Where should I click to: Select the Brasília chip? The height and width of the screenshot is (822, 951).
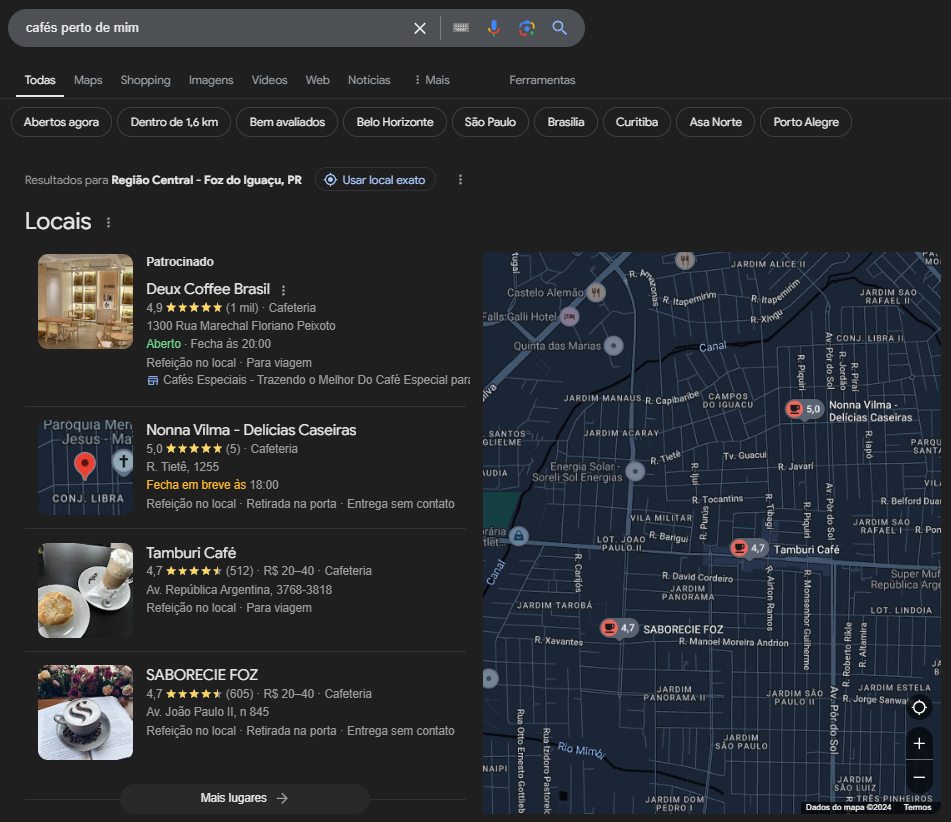coord(566,122)
